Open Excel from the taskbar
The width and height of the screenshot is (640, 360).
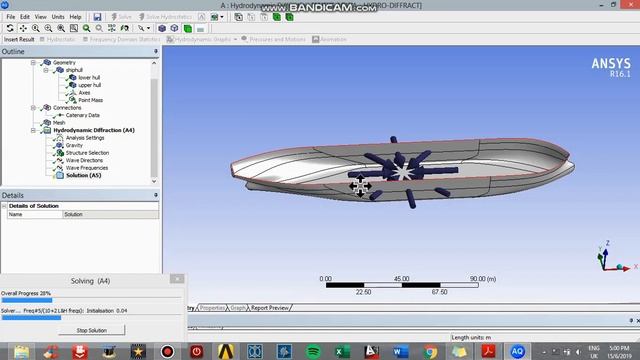pos(342,351)
